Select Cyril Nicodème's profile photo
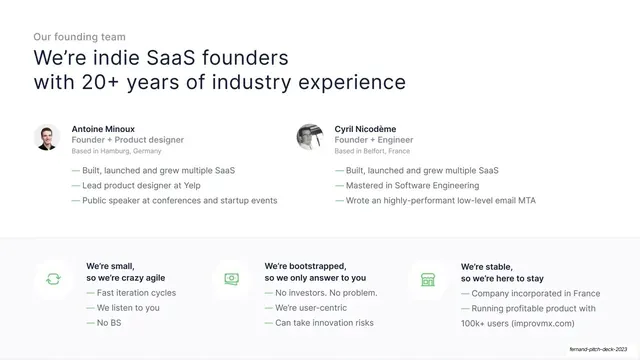The height and width of the screenshot is (360, 640). [x=310, y=137]
